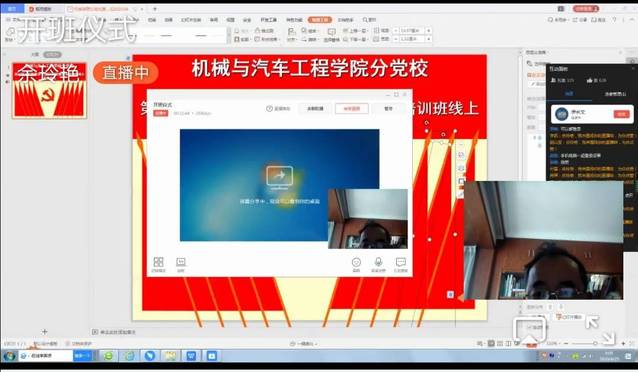Viewport: 638px width, 372px height.
Task: Click the green browser icon in the taskbar
Action: tap(109, 356)
